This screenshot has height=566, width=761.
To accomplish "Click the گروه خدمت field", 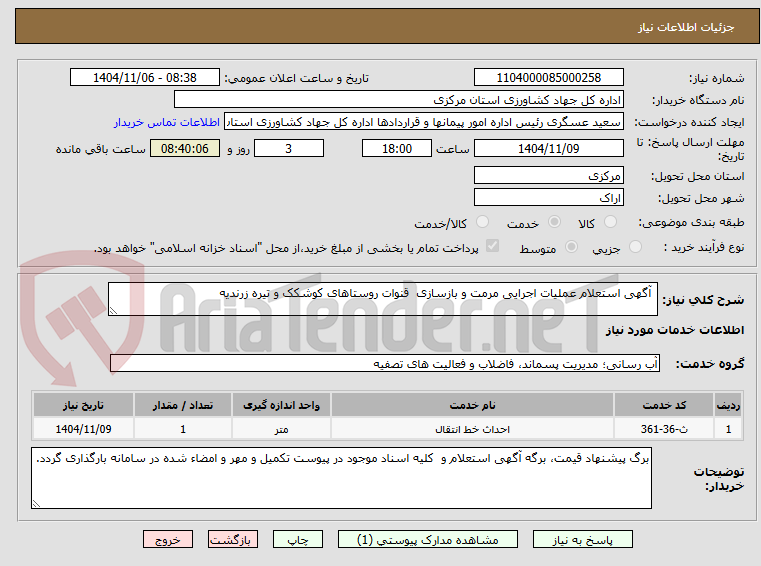I will (x=385, y=363).
